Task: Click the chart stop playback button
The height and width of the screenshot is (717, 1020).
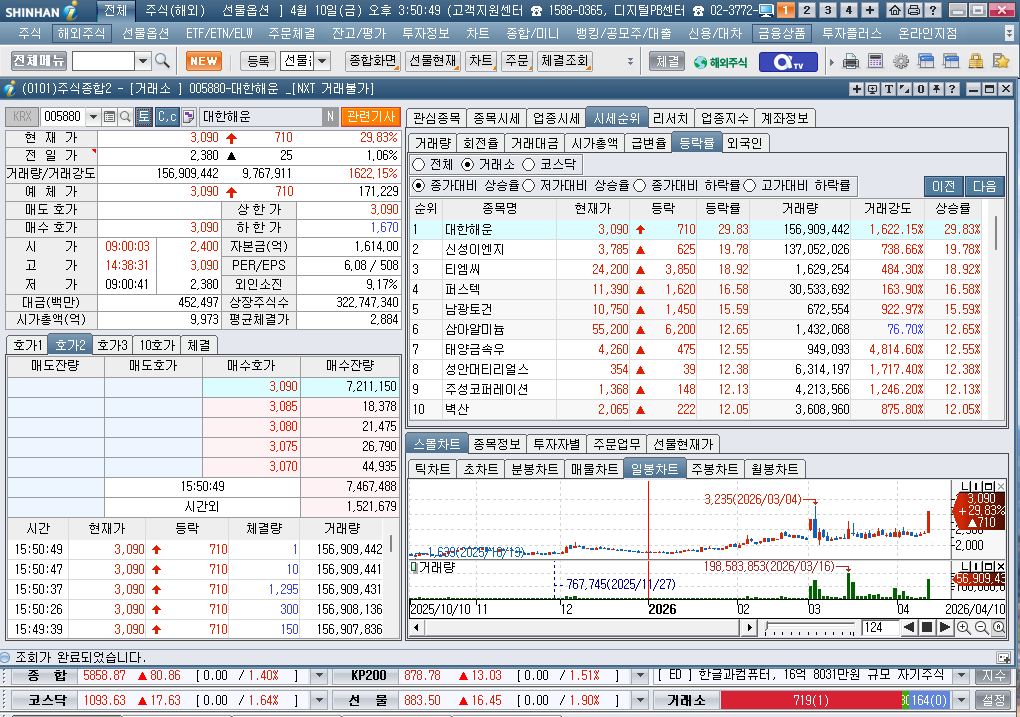Action: click(928, 628)
